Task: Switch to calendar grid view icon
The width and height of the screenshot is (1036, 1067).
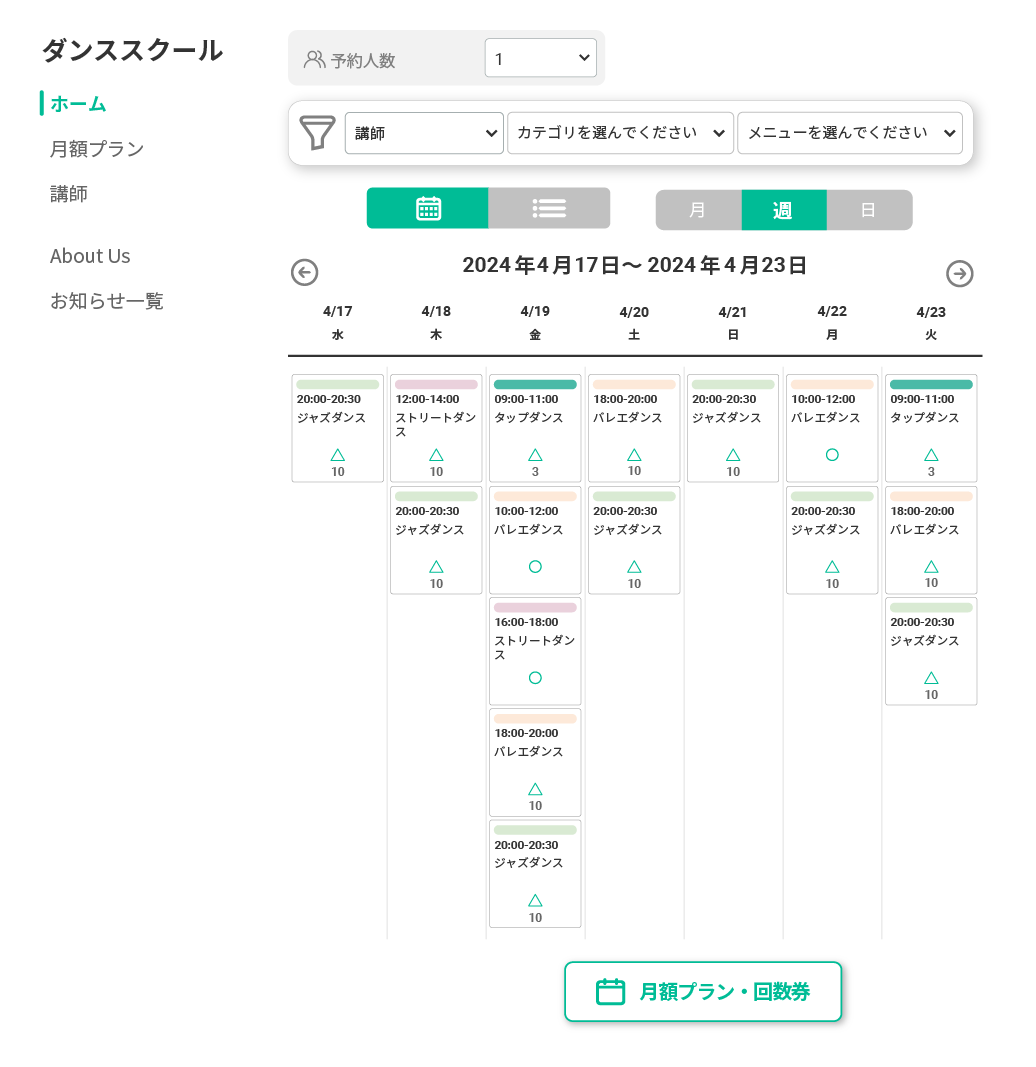Action: 427,208
